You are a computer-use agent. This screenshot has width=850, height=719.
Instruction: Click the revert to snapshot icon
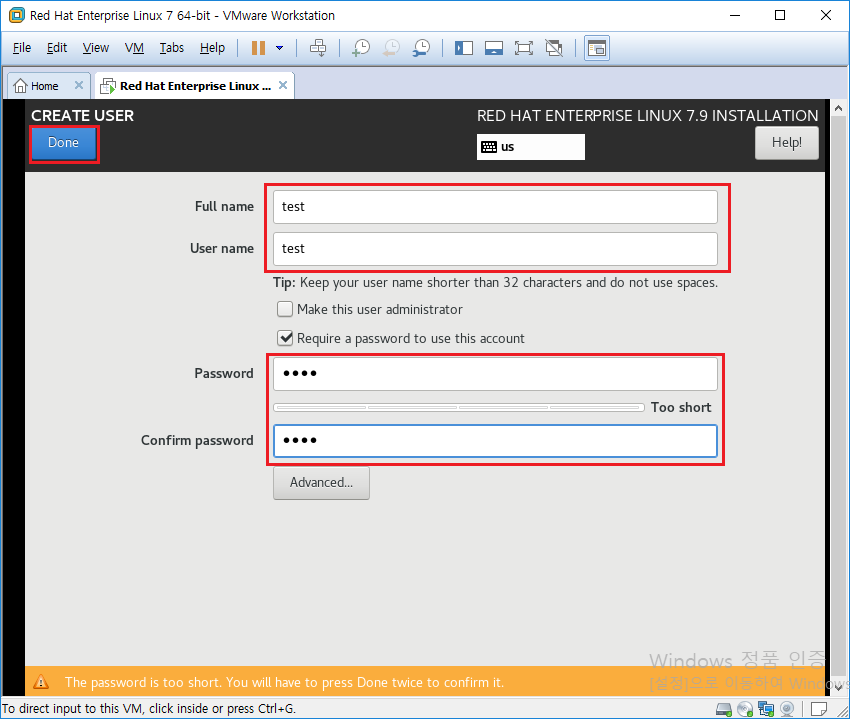point(391,48)
